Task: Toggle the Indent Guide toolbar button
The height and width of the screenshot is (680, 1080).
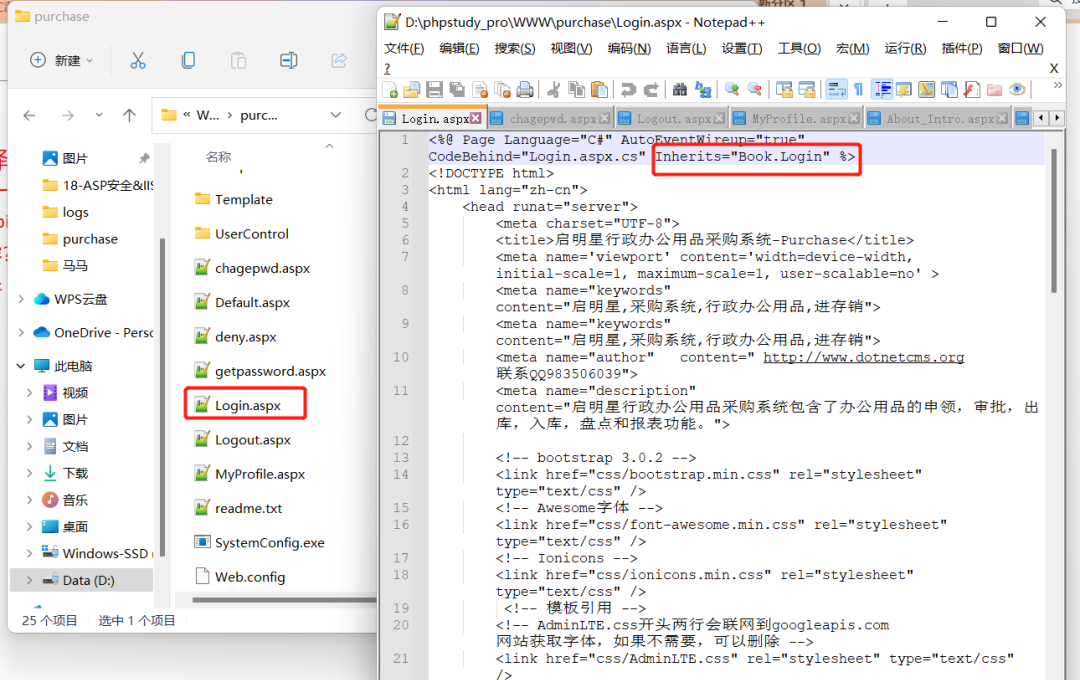Action: [x=882, y=90]
